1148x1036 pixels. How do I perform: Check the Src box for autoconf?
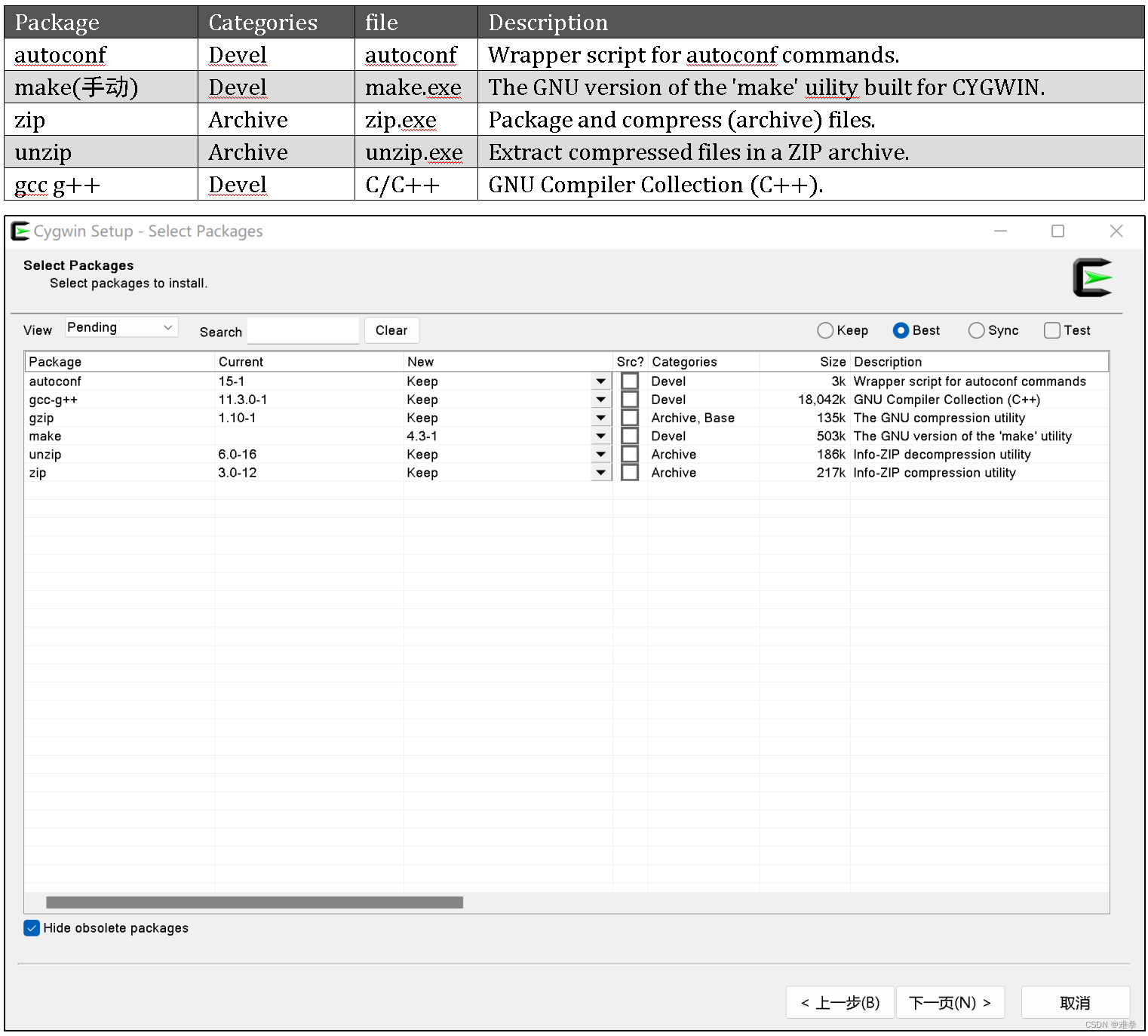click(630, 382)
